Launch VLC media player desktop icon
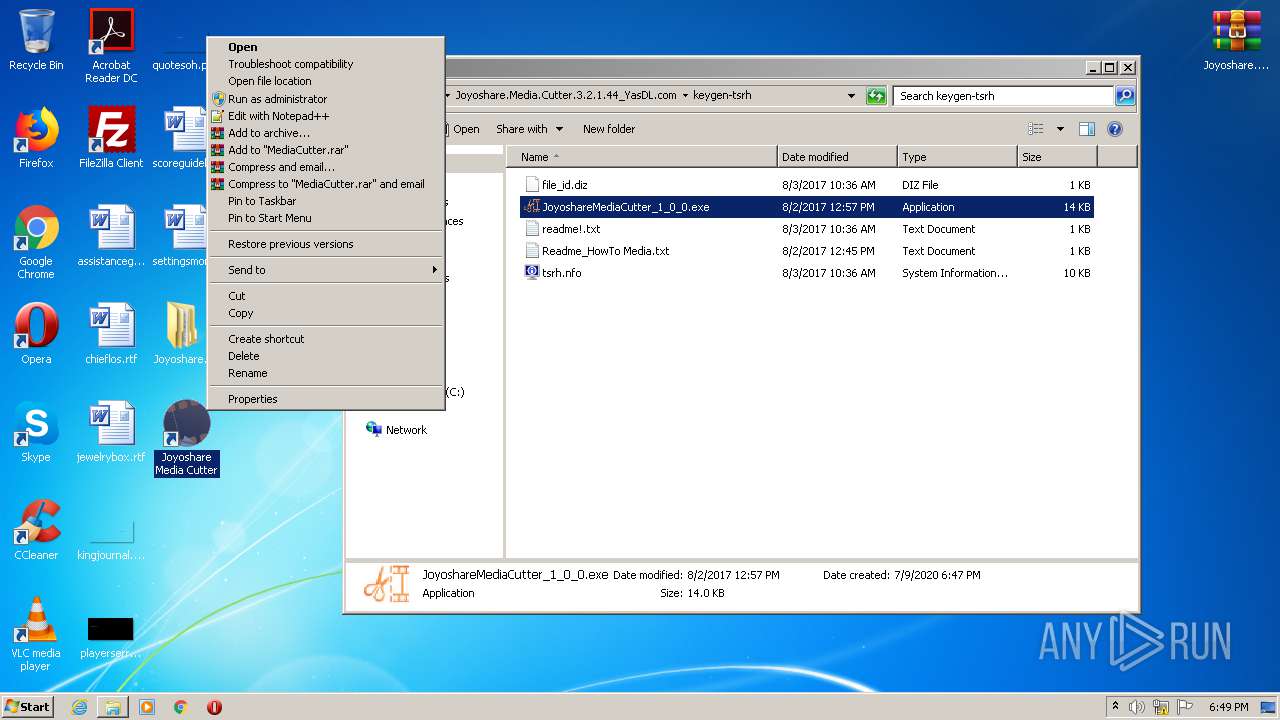Image resolution: width=1280 pixels, height=720 pixels. point(36,634)
